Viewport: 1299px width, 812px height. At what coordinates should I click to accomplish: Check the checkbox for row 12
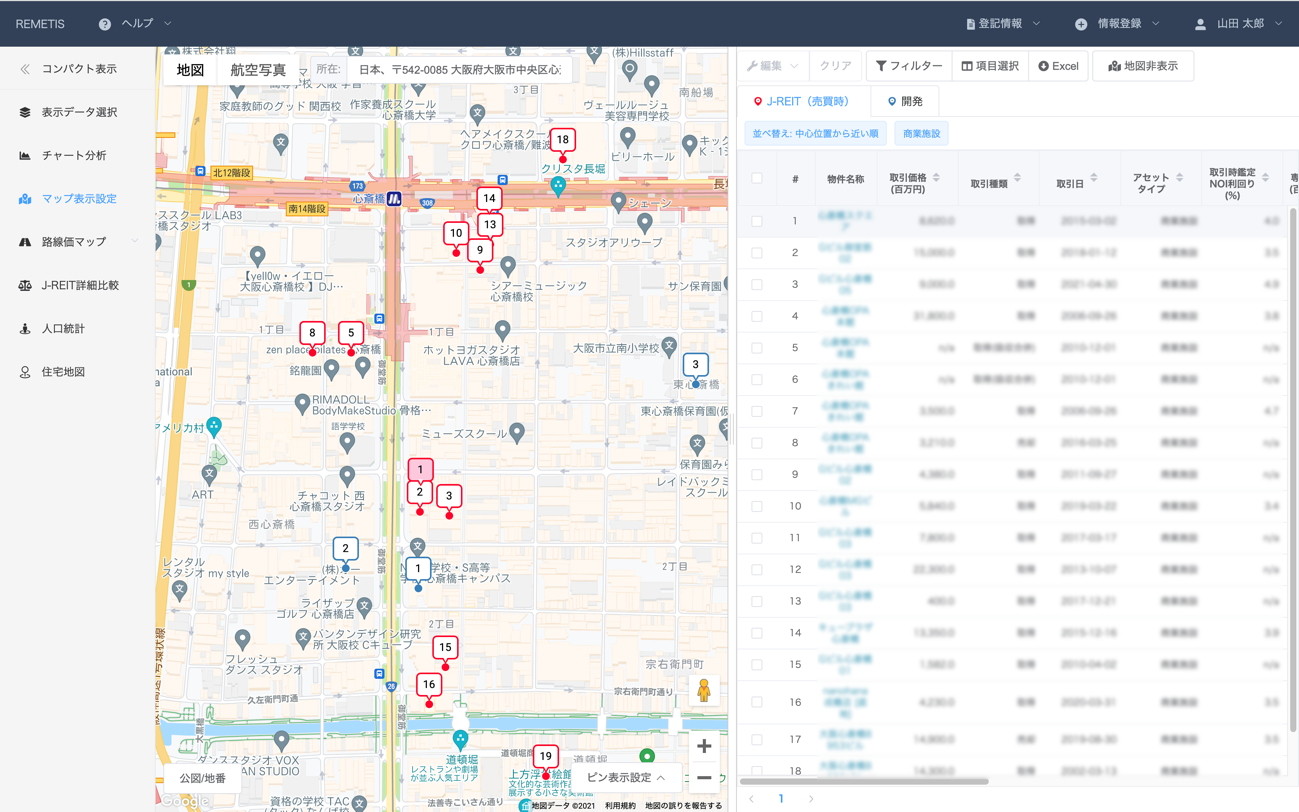point(757,570)
